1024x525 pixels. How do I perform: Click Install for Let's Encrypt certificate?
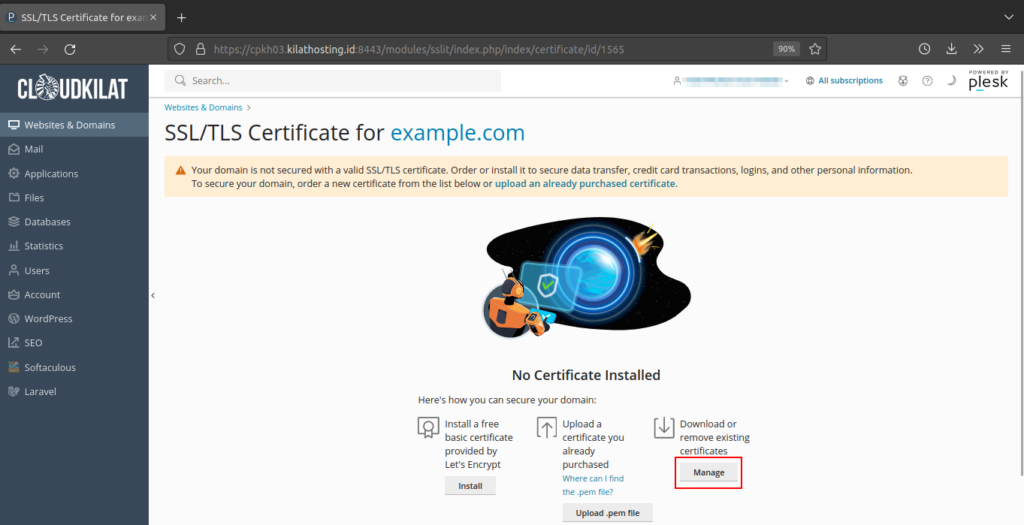coord(470,486)
